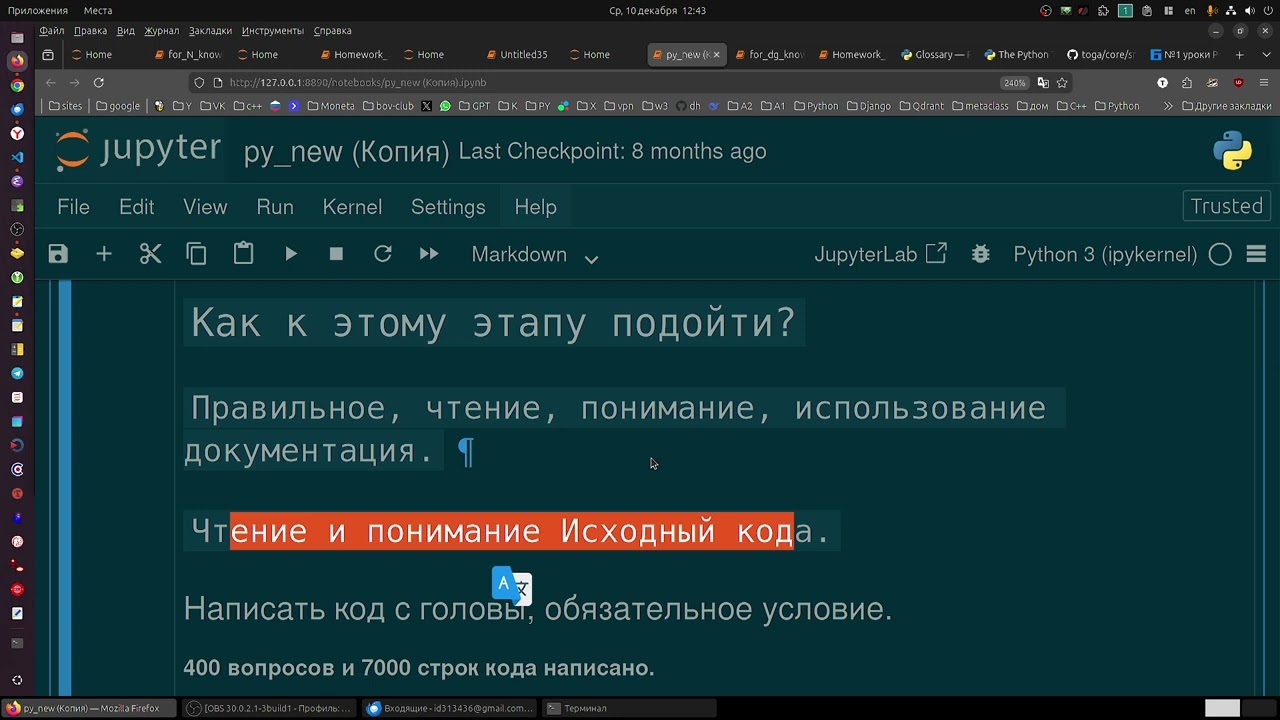The width and height of the screenshot is (1280, 720).
Task: Cut selected cell with scissors icon
Action: [x=150, y=254]
